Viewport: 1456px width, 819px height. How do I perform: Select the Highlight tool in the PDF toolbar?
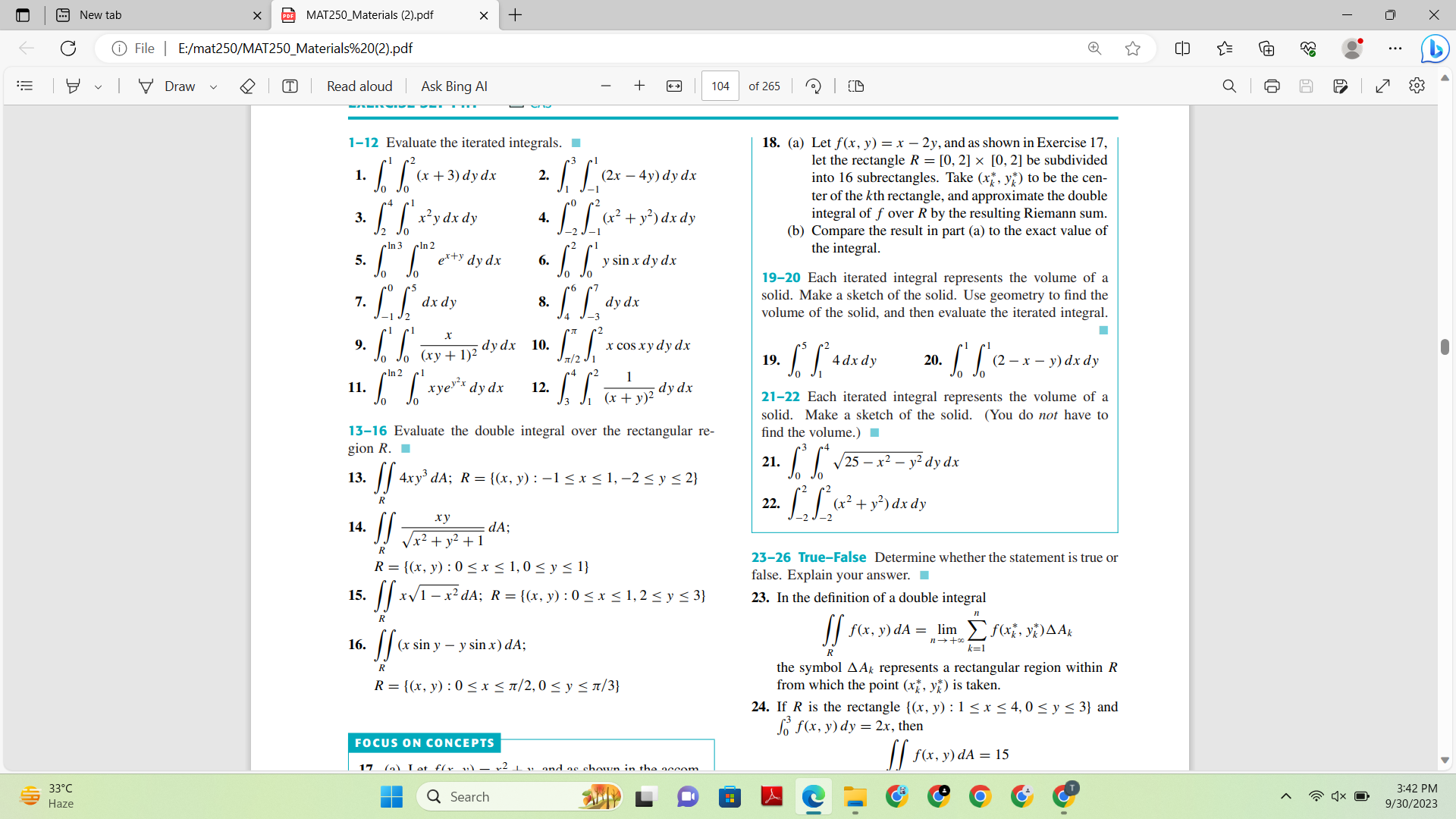point(74,86)
